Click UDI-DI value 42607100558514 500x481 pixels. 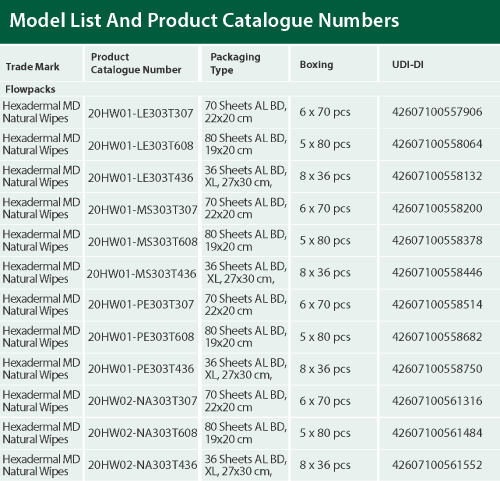coord(437,304)
